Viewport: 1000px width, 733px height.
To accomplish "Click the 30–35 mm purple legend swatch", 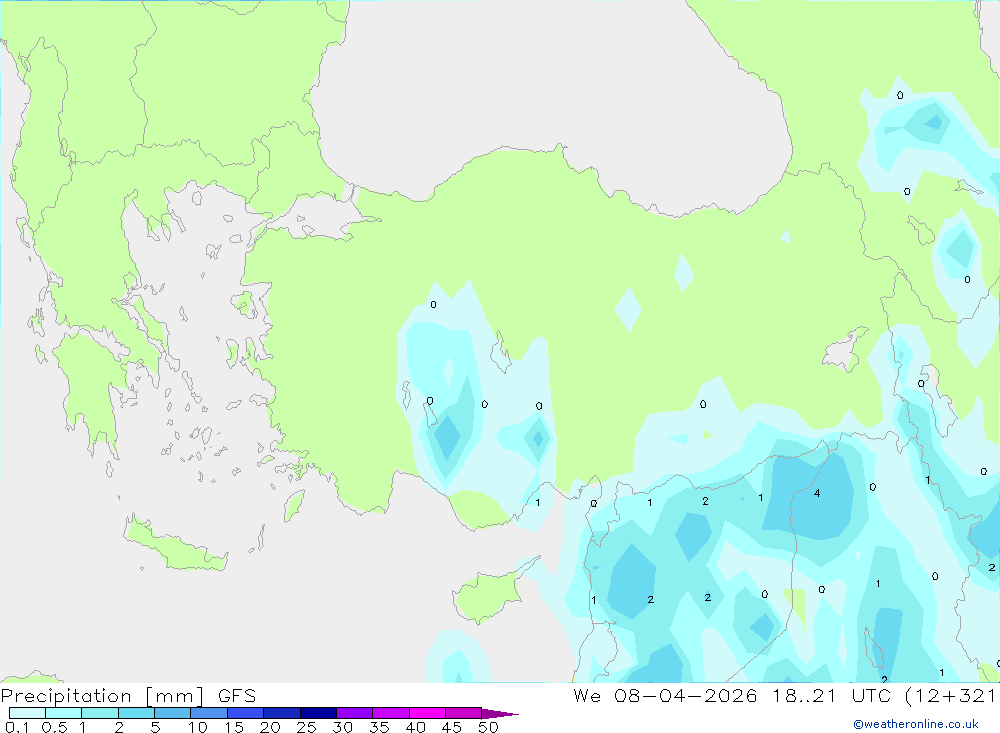I will 355,713.
